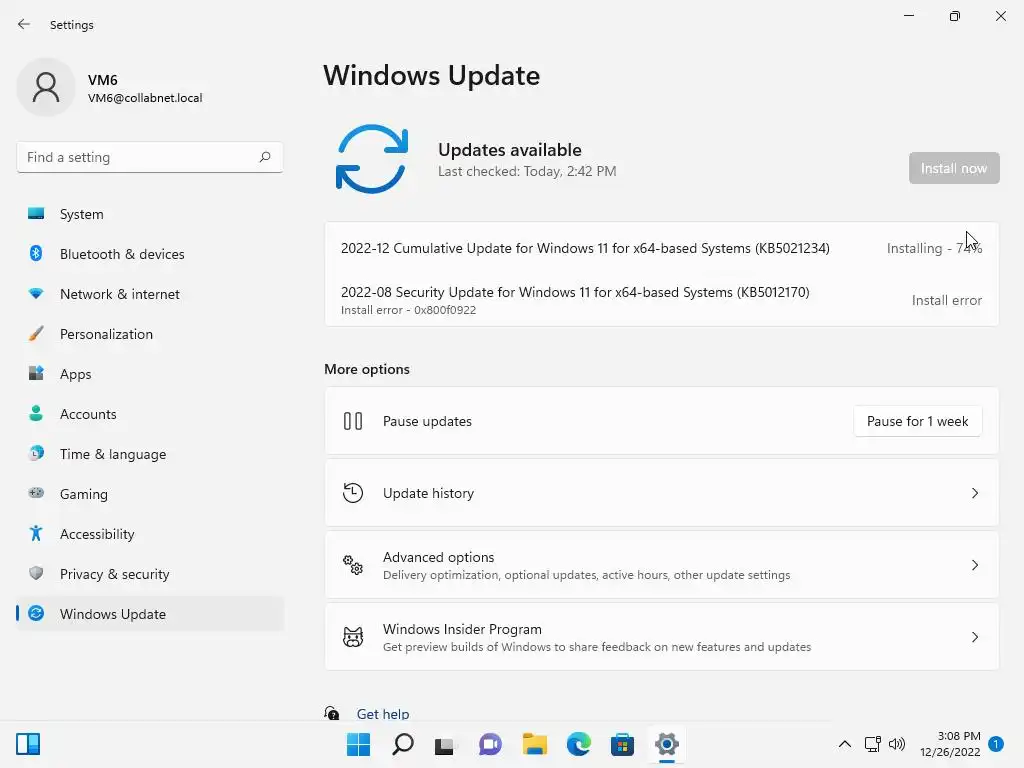Click the pause bars icon beside Pause updates
Image resolution: width=1024 pixels, height=768 pixels.
pos(353,421)
